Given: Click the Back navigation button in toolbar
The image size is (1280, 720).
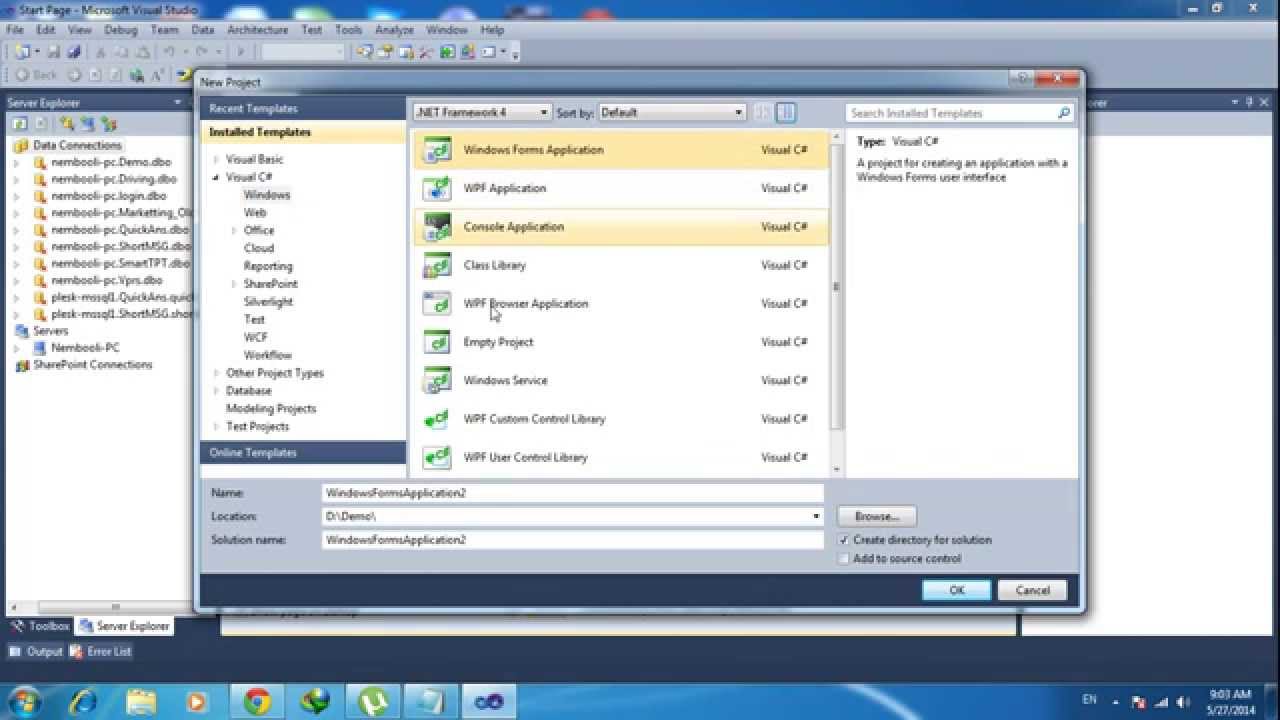Looking at the screenshot, I should [x=37, y=75].
